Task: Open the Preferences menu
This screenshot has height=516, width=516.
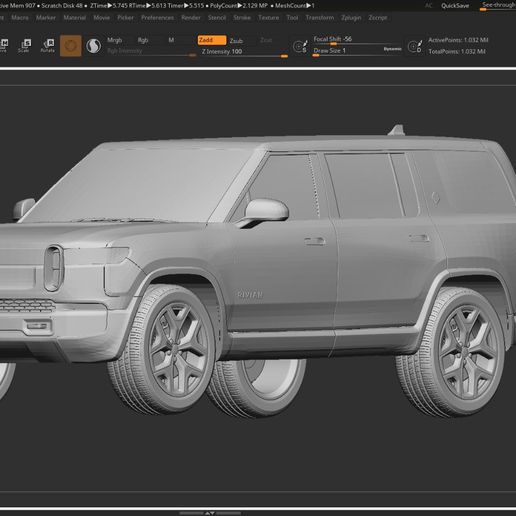Action: [x=157, y=18]
